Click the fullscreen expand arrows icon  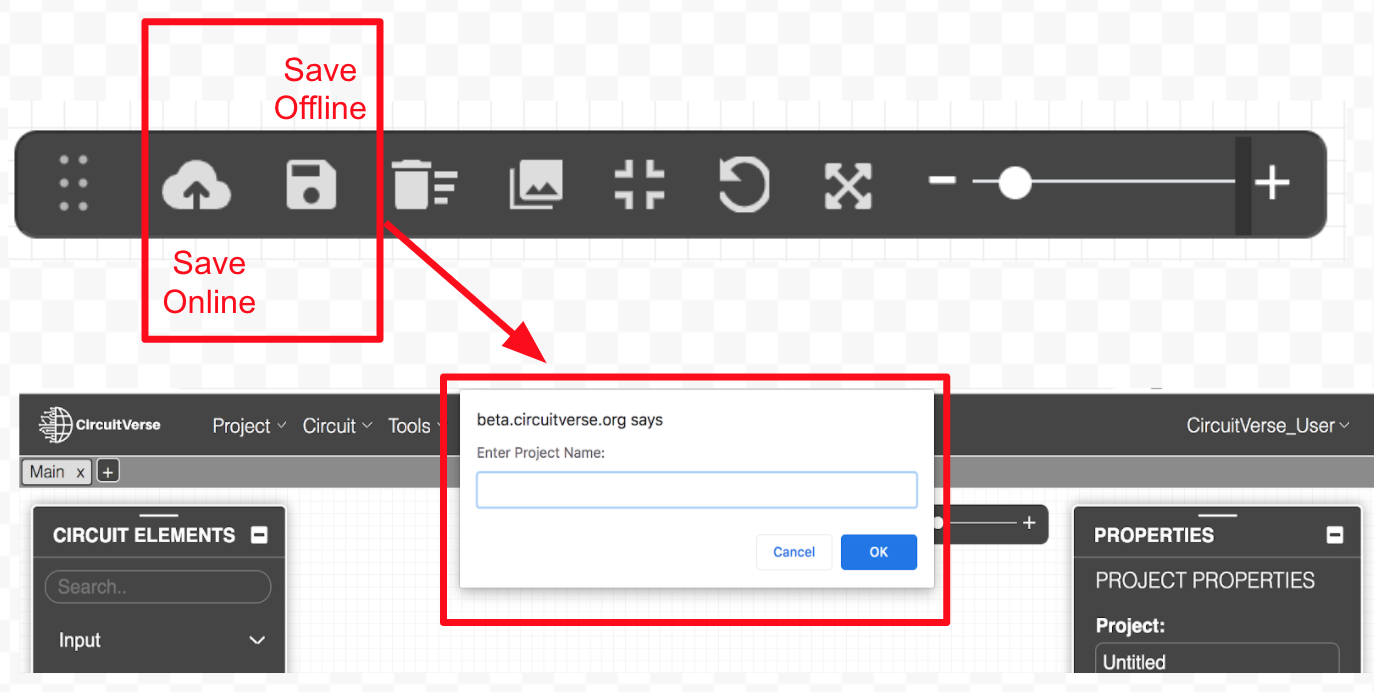848,185
